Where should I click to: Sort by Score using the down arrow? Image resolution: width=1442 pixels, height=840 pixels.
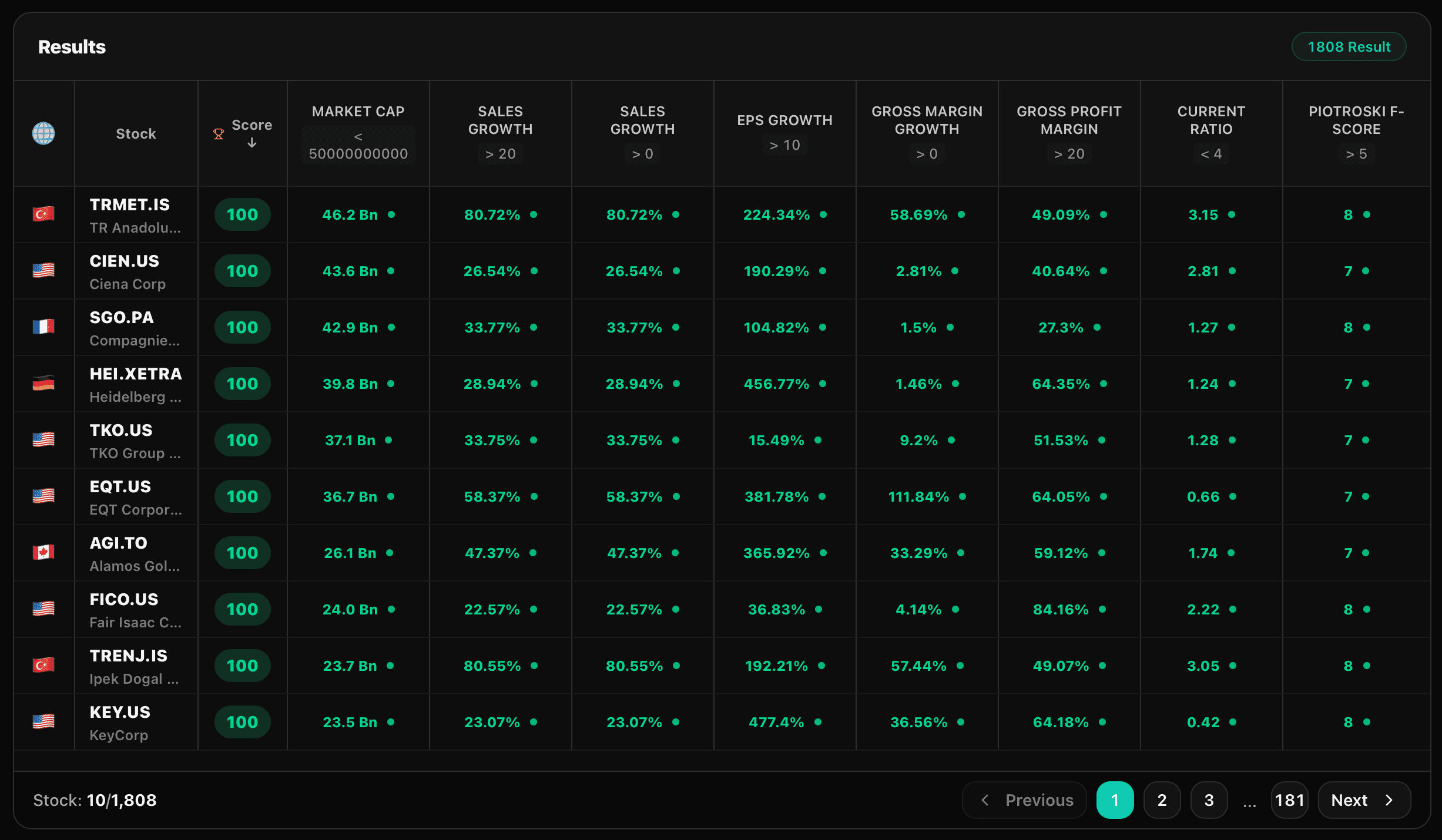point(252,143)
